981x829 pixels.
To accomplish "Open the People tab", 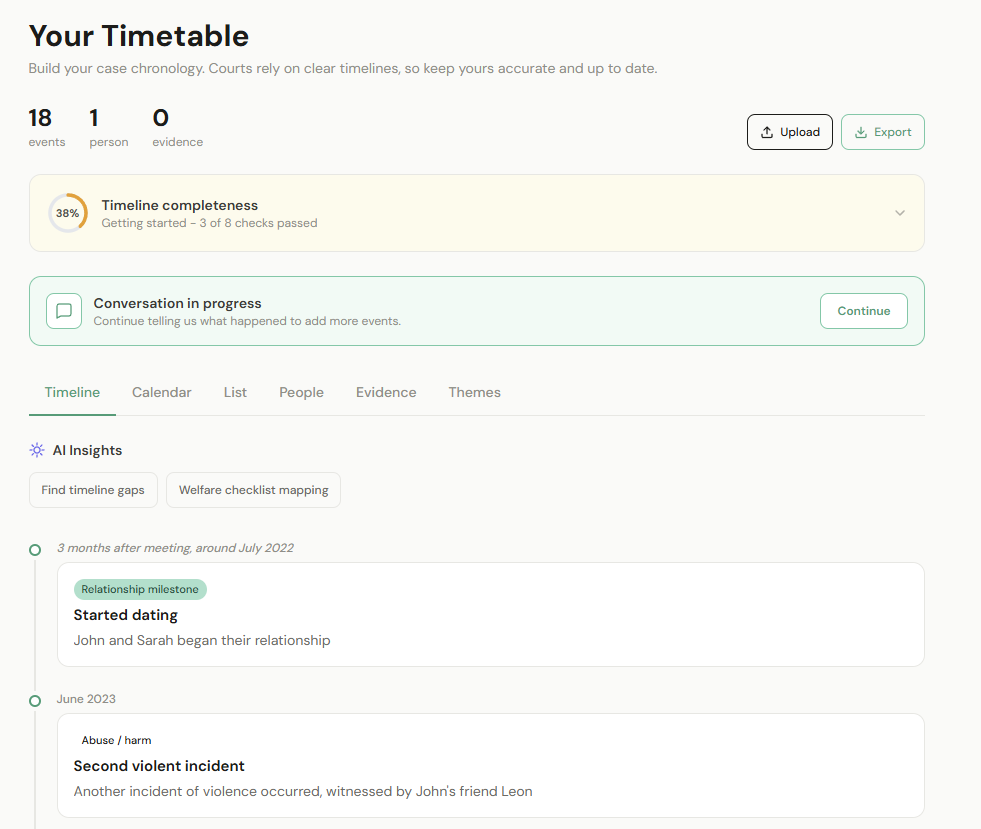I will [x=301, y=392].
